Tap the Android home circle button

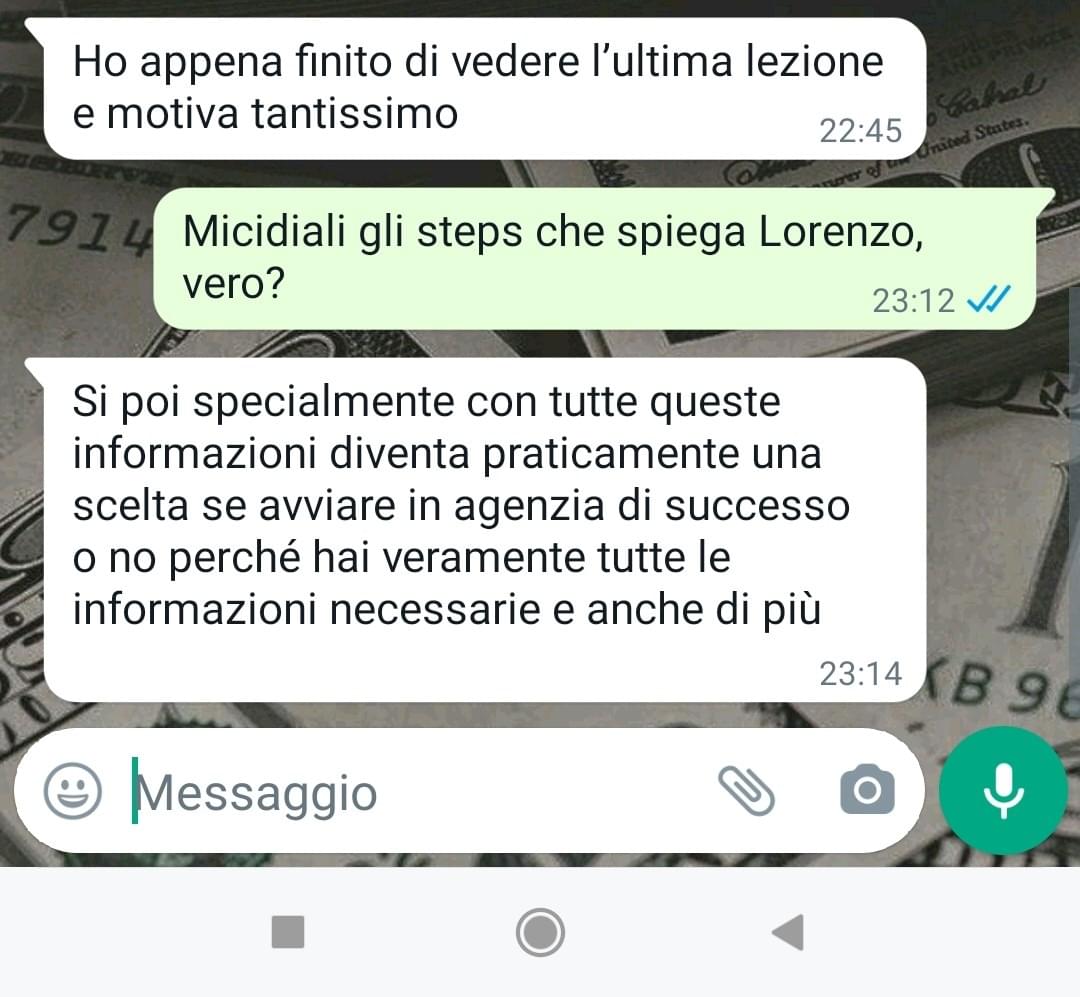(x=540, y=932)
